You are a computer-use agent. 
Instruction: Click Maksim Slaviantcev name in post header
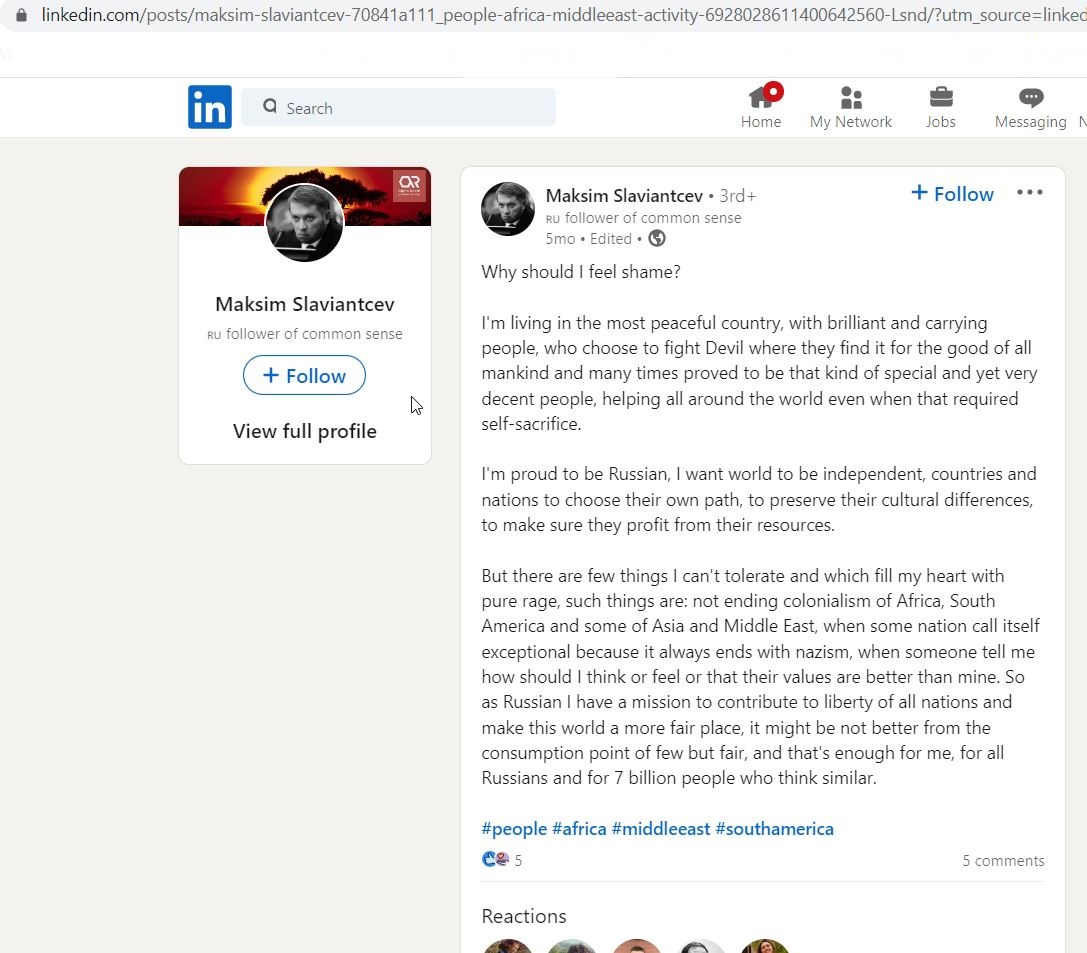pos(624,196)
